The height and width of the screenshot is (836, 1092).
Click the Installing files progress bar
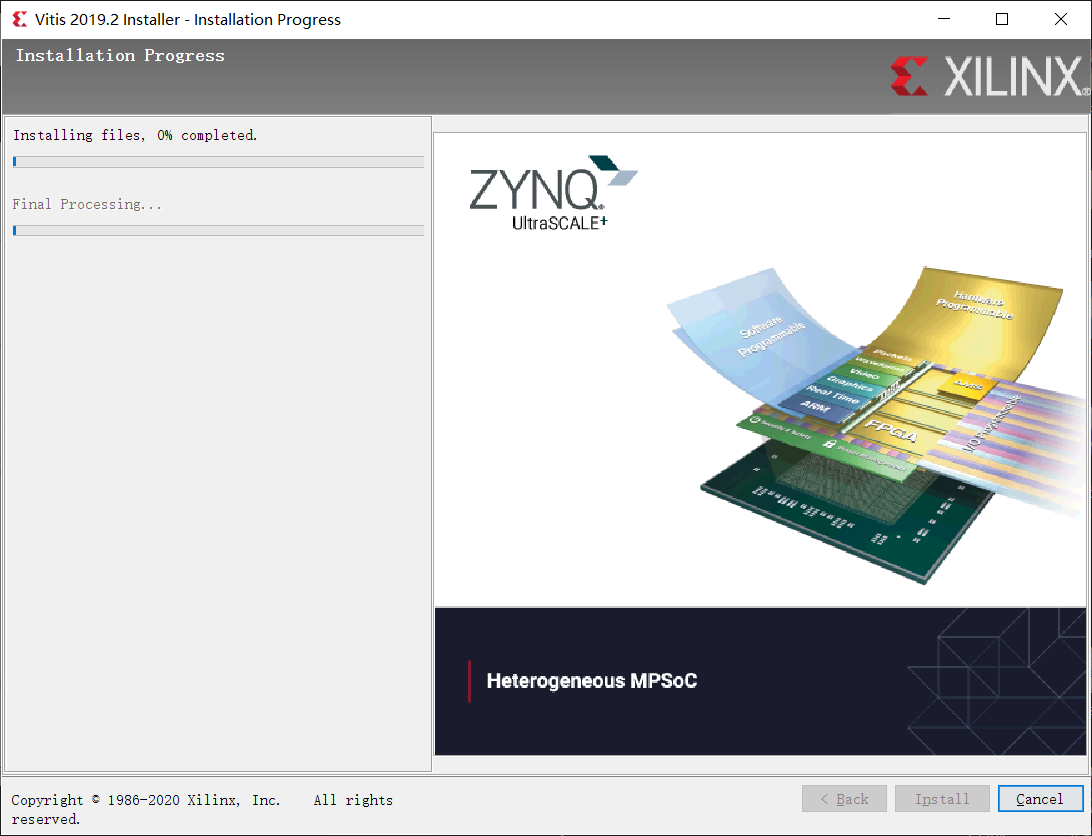click(218, 162)
